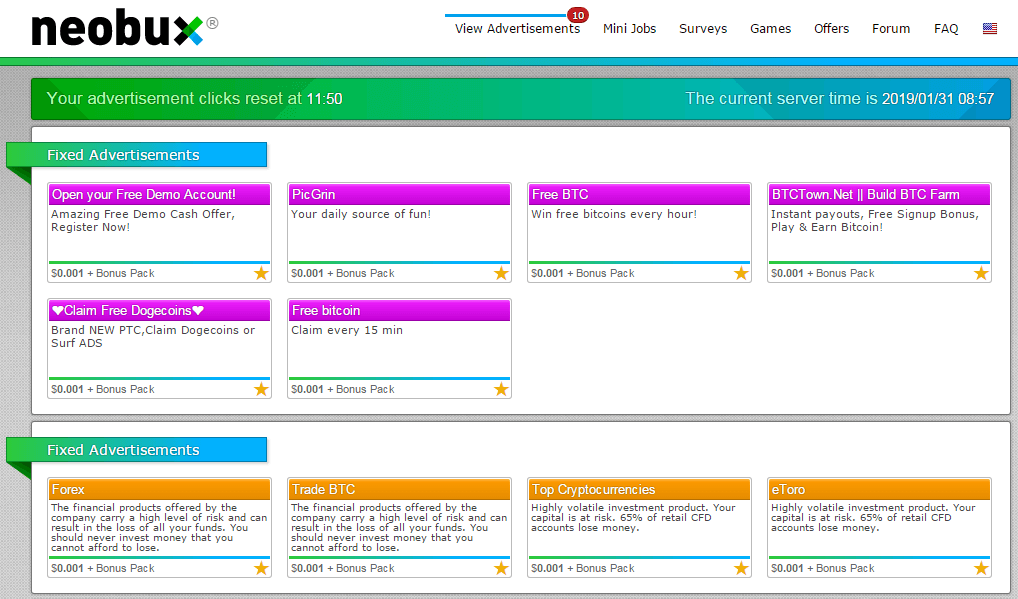Click the red 10 notification badge
This screenshot has height=599, width=1018.
point(577,15)
